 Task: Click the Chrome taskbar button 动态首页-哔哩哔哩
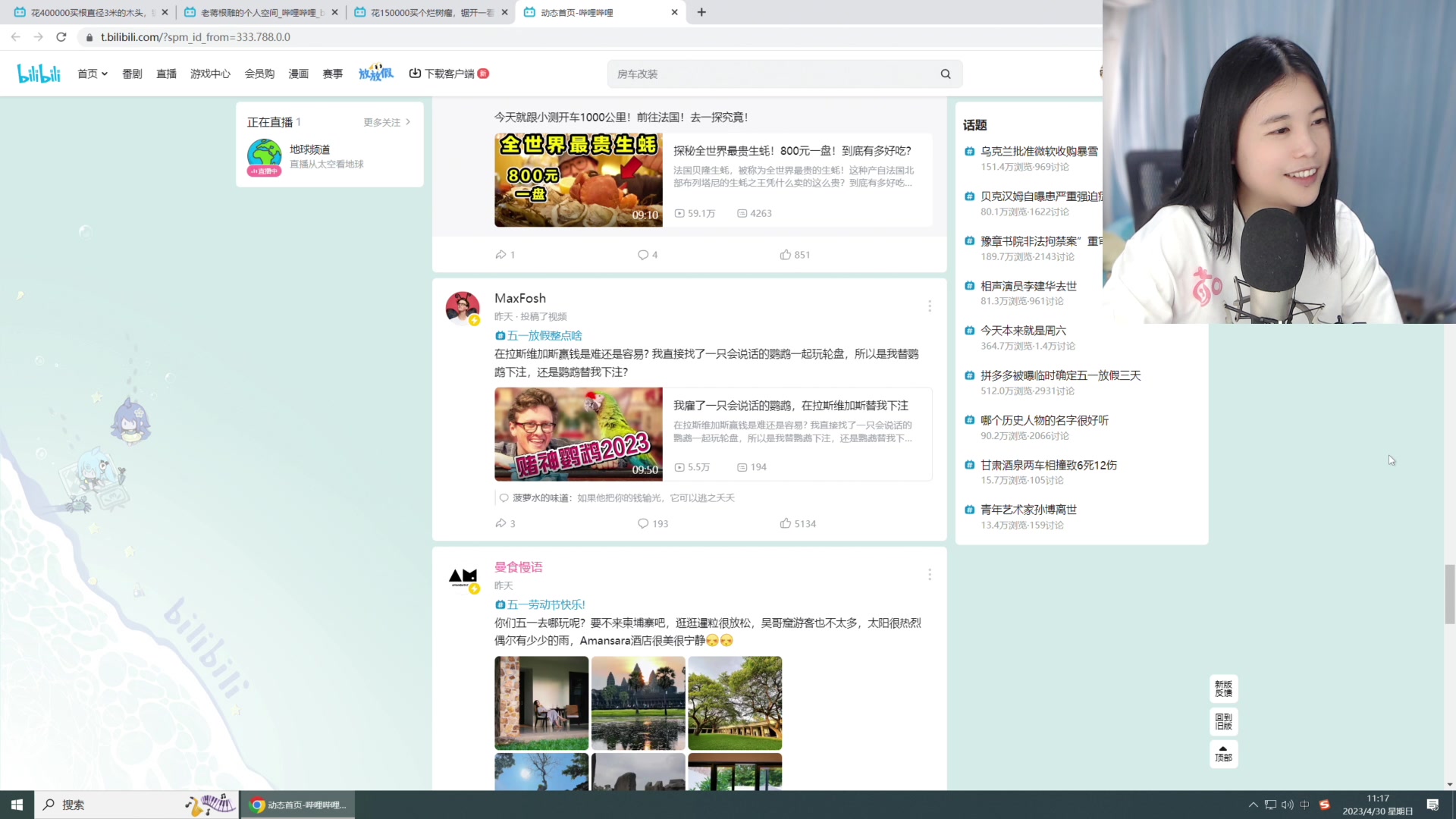pyautogui.click(x=298, y=805)
